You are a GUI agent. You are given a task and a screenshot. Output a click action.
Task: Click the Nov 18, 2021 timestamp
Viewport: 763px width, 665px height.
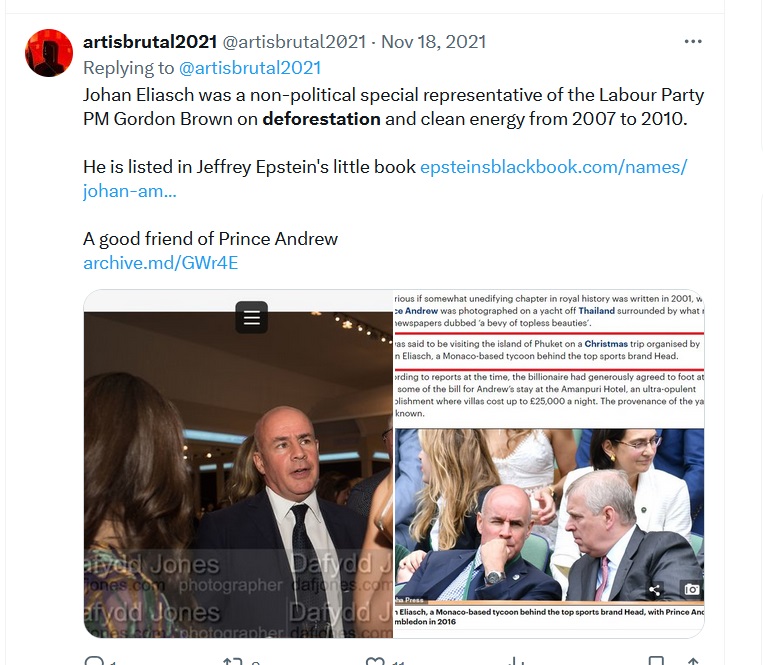click(434, 42)
